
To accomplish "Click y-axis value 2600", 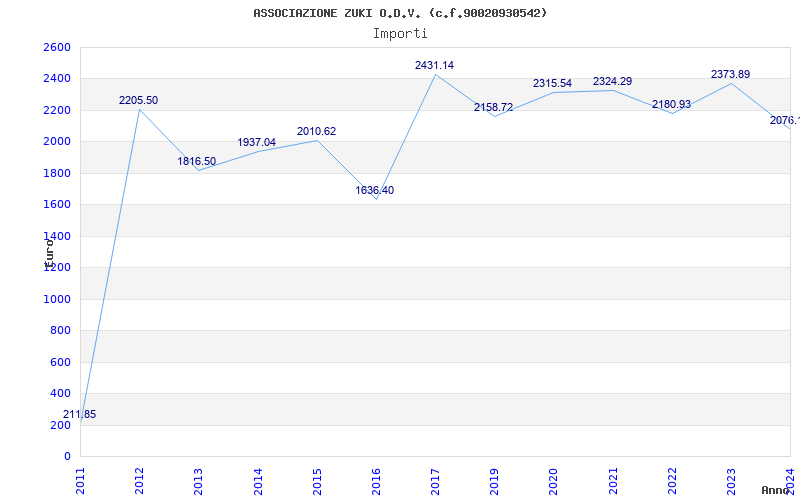I will pyautogui.click(x=57, y=47).
